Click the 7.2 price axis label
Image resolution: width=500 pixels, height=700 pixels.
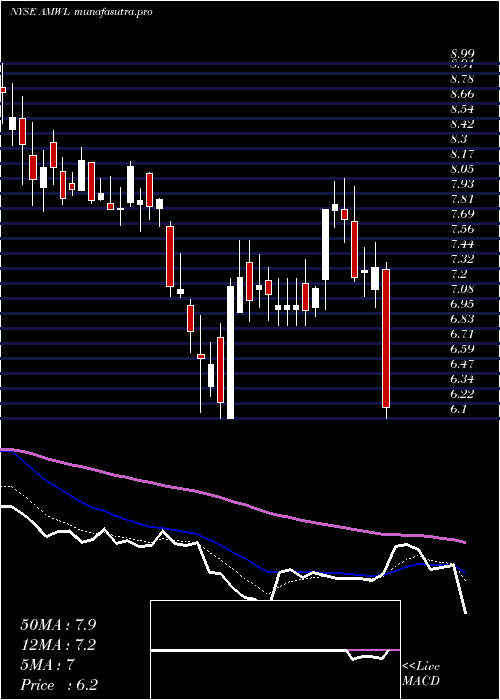click(459, 274)
